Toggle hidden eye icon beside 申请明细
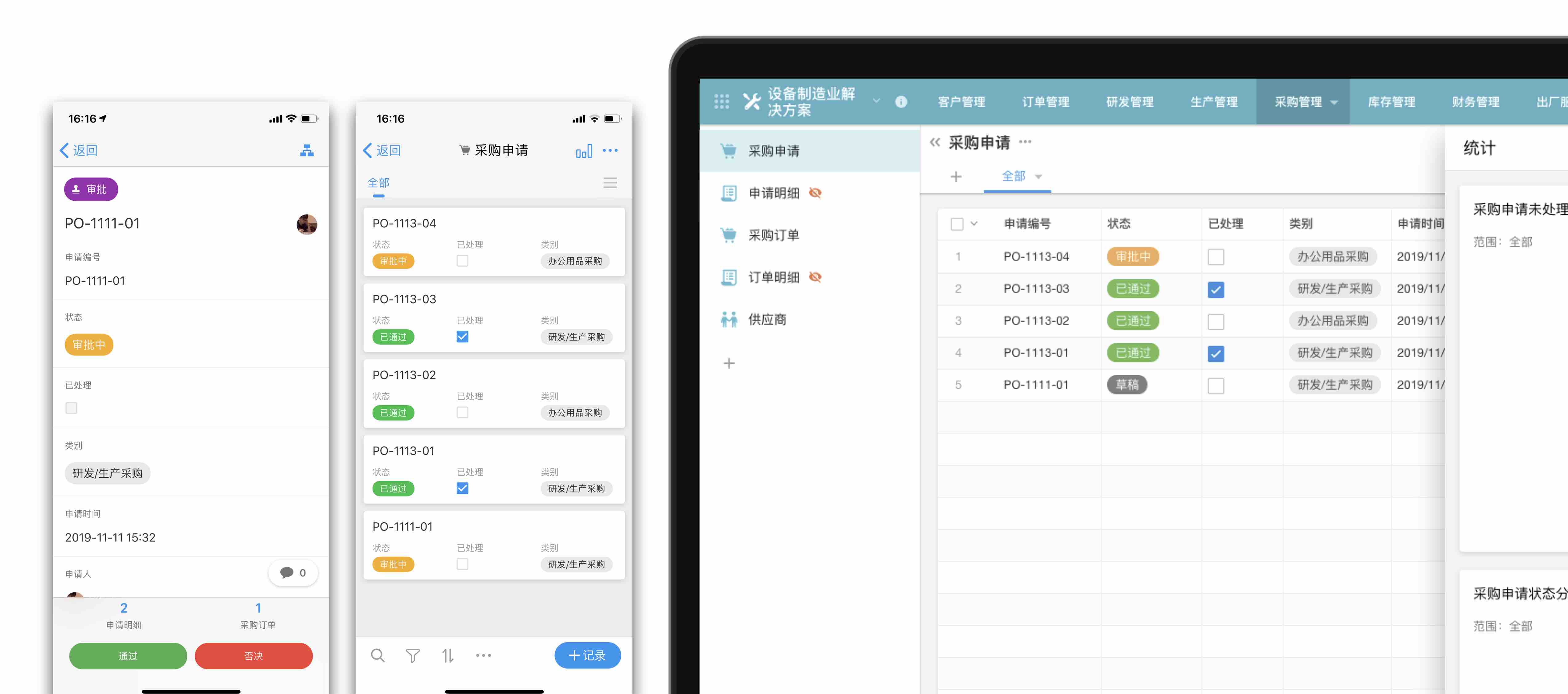 pos(815,193)
